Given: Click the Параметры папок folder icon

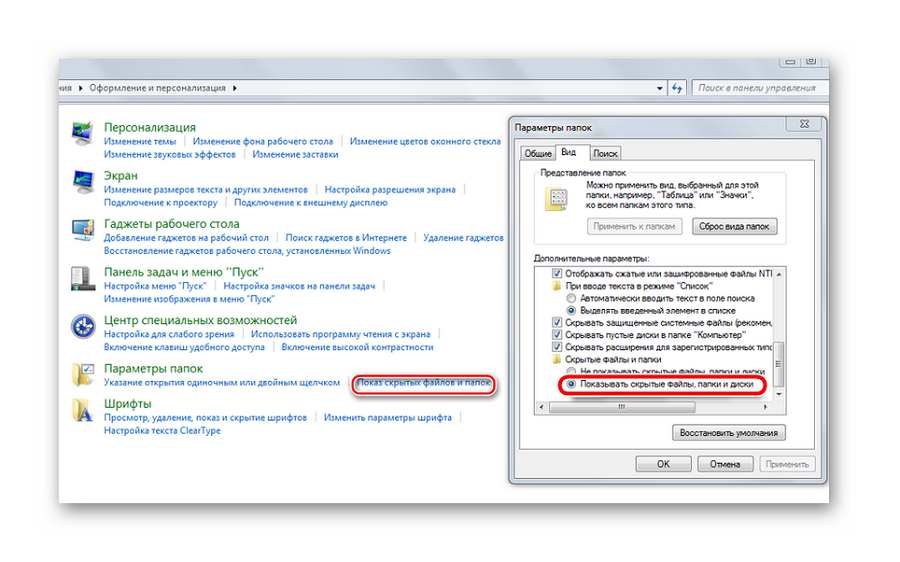Looking at the screenshot, I should coord(82,375).
